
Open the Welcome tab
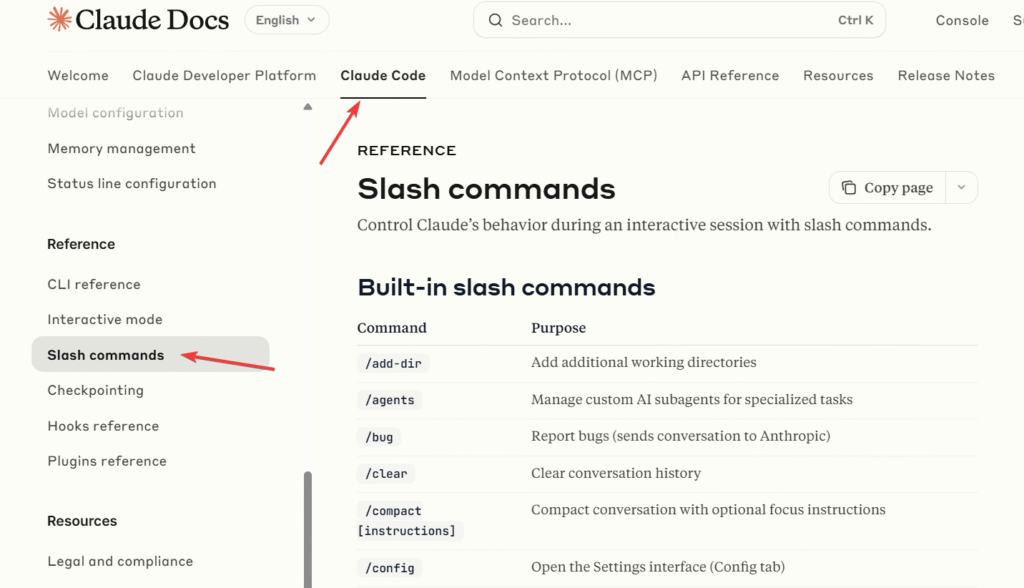(x=78, y=76)
